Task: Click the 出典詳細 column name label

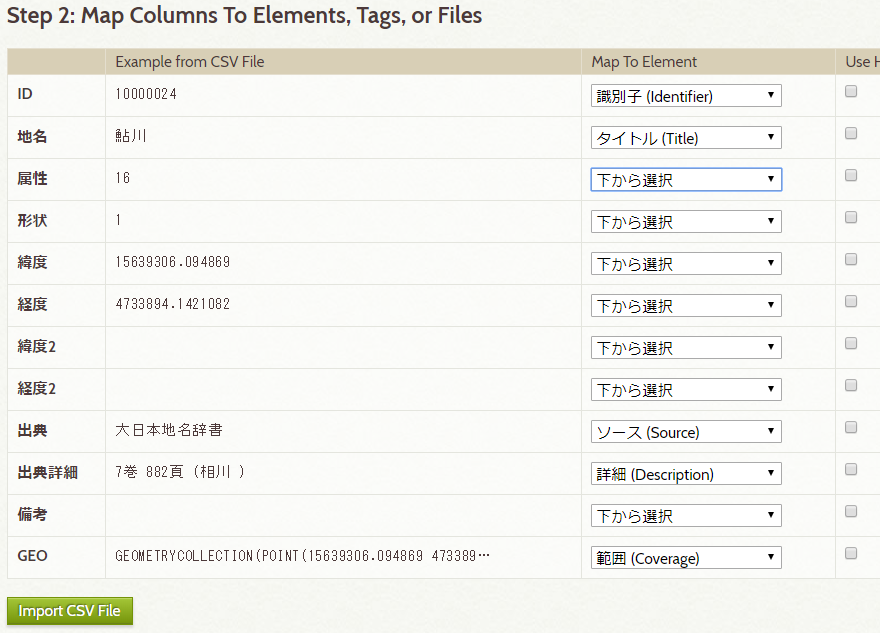Action: click(x=48, y=473)
